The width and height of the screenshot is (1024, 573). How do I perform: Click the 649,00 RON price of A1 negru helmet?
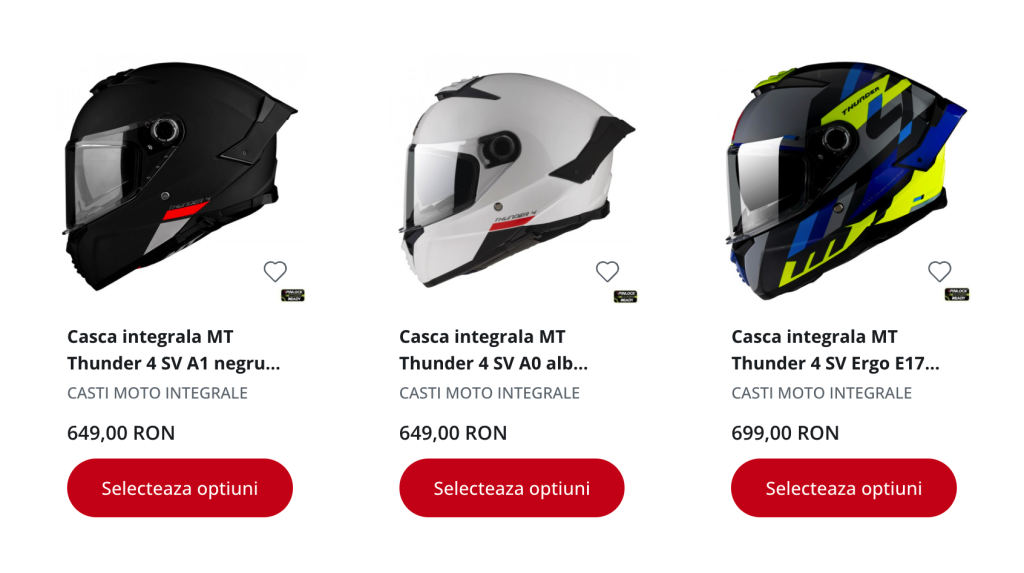(x=121, y=433)
